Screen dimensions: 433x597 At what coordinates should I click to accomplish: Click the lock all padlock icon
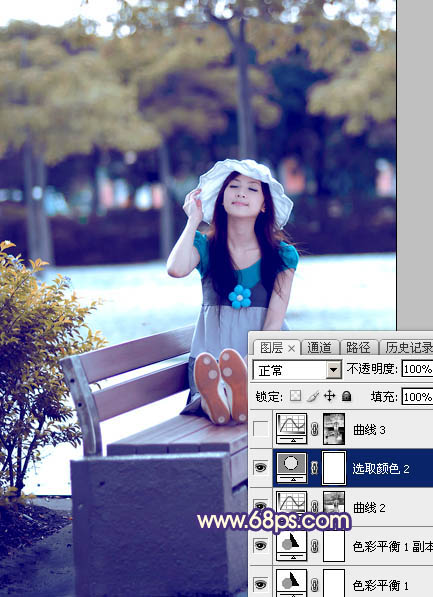[x=347, y=396]
